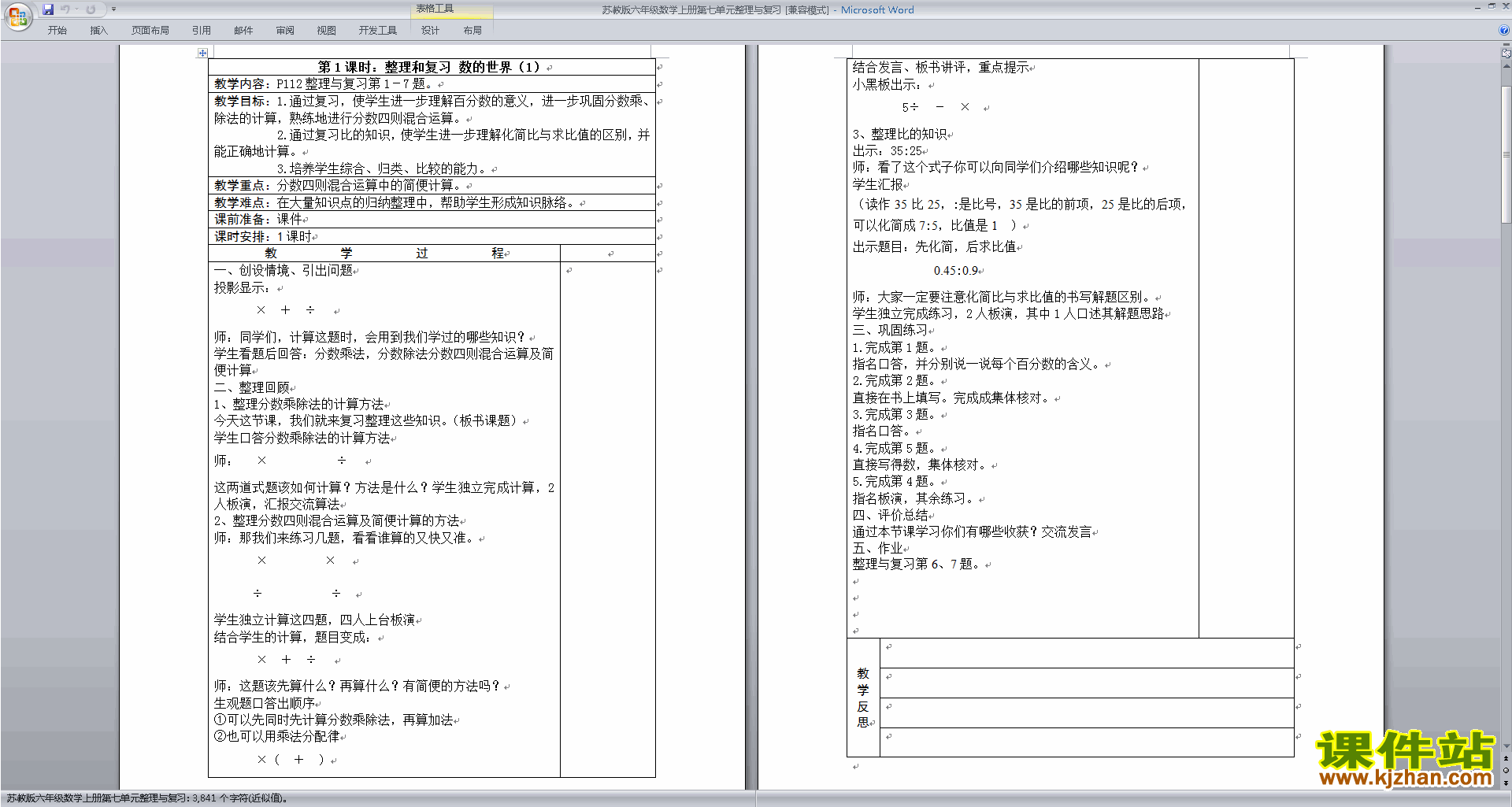Screen dimensions: 1512x807
Task: Undo the last action
Action: tap(65, 9)
